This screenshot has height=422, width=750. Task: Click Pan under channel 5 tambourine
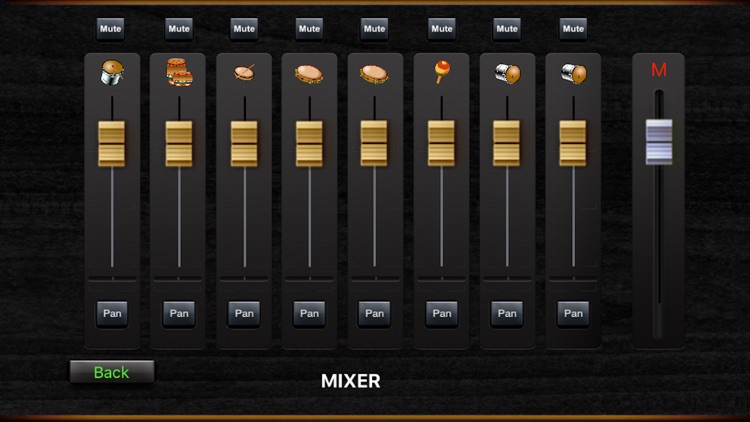pyautogui.click(x=374, y=313)
